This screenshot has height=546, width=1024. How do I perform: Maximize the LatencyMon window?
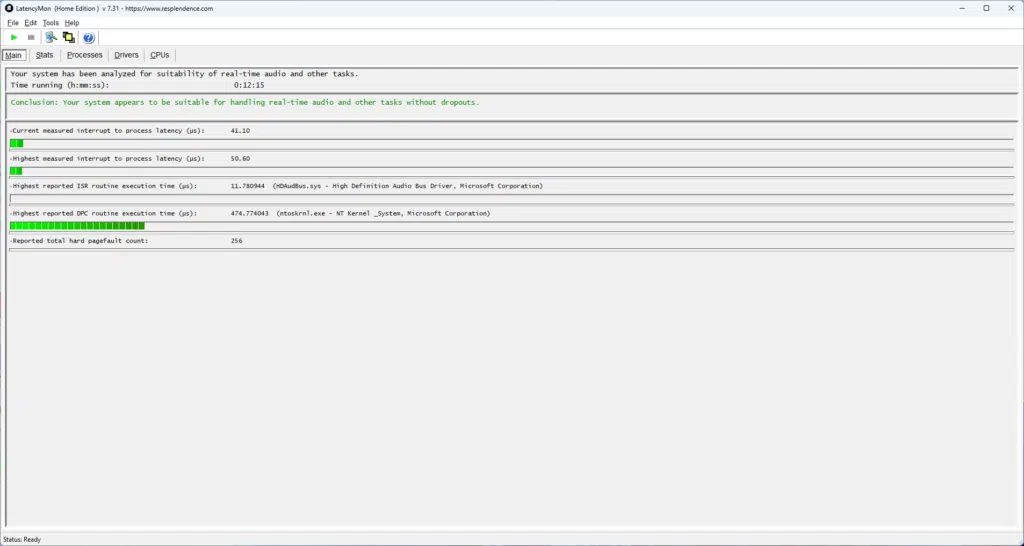[x=986, y=8]
